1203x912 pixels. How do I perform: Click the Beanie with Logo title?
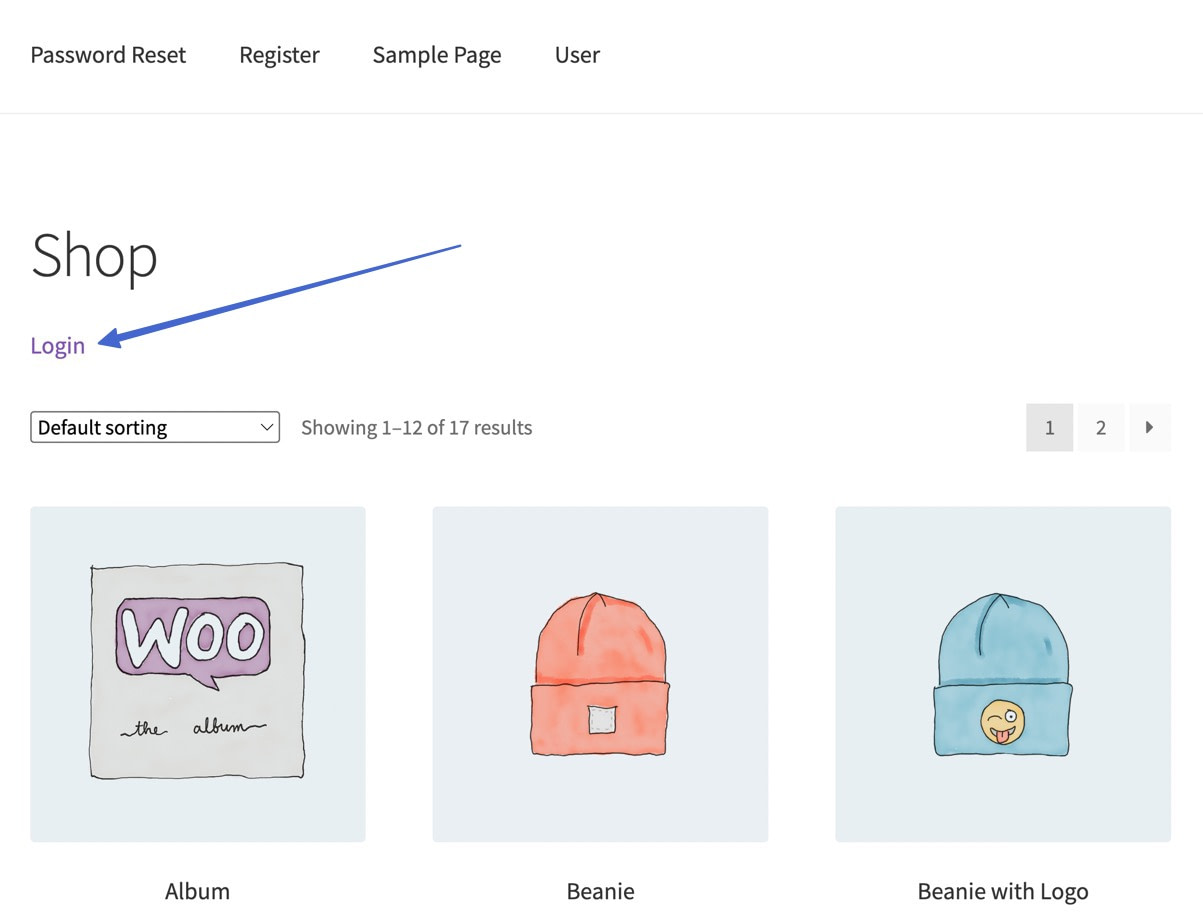click(x=1003, y=890)
